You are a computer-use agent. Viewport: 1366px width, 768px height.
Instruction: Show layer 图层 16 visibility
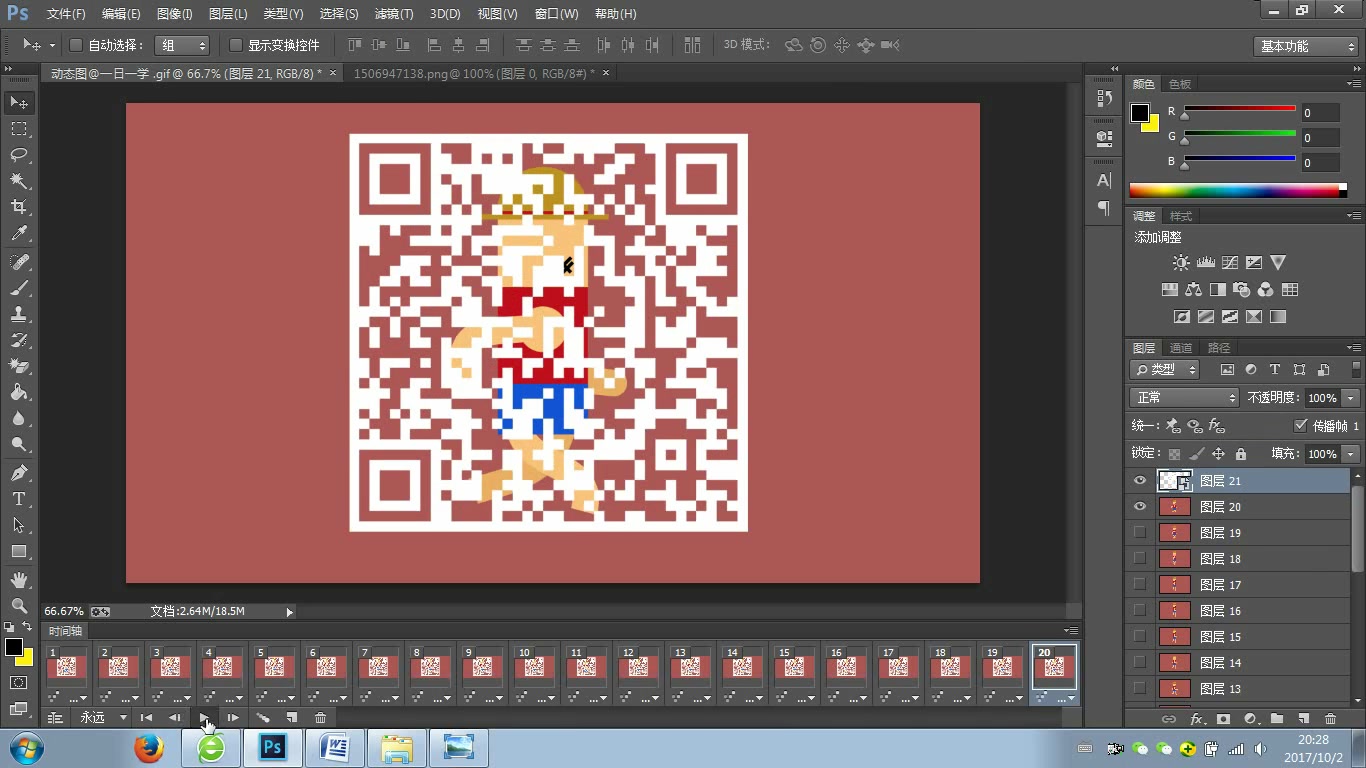(1140, 611)
